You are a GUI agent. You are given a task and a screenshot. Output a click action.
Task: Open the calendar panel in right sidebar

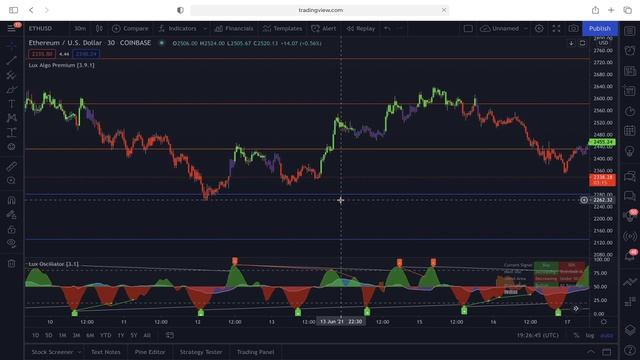pyautogui.click(x=630, y=131)
